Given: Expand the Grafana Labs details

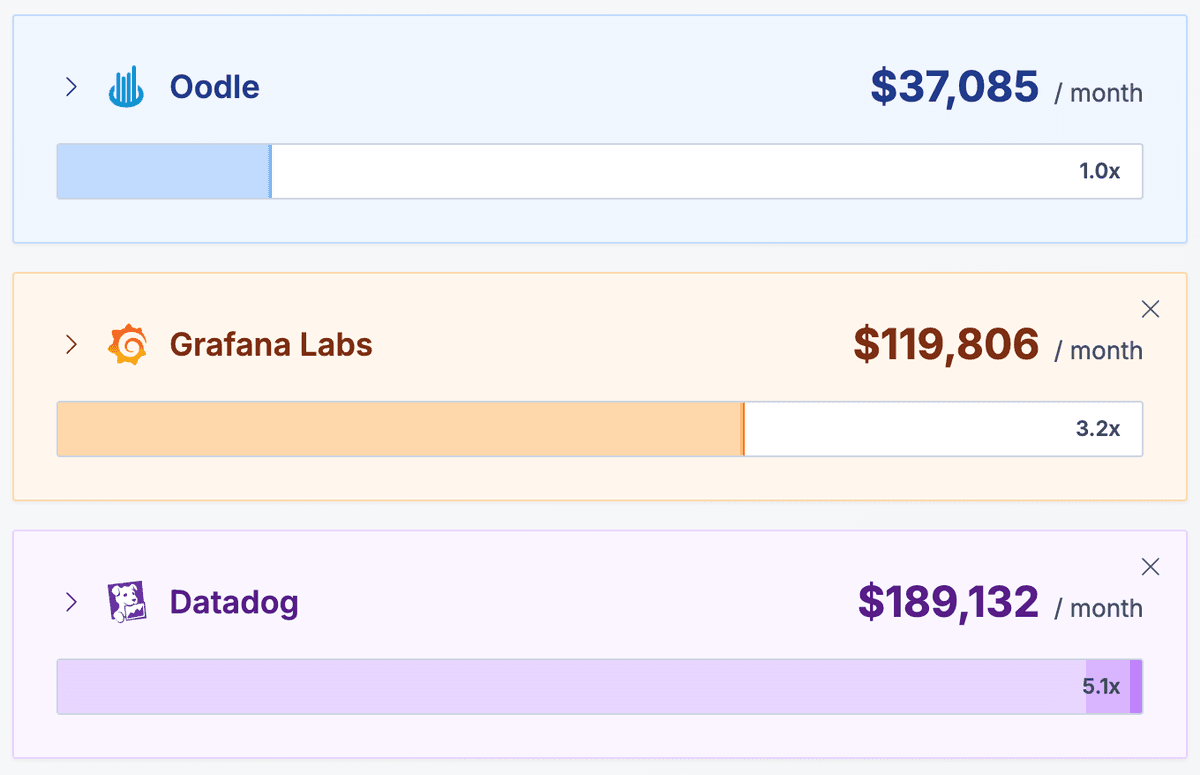Looking at the screenshot, I should (x=71, y=344).
